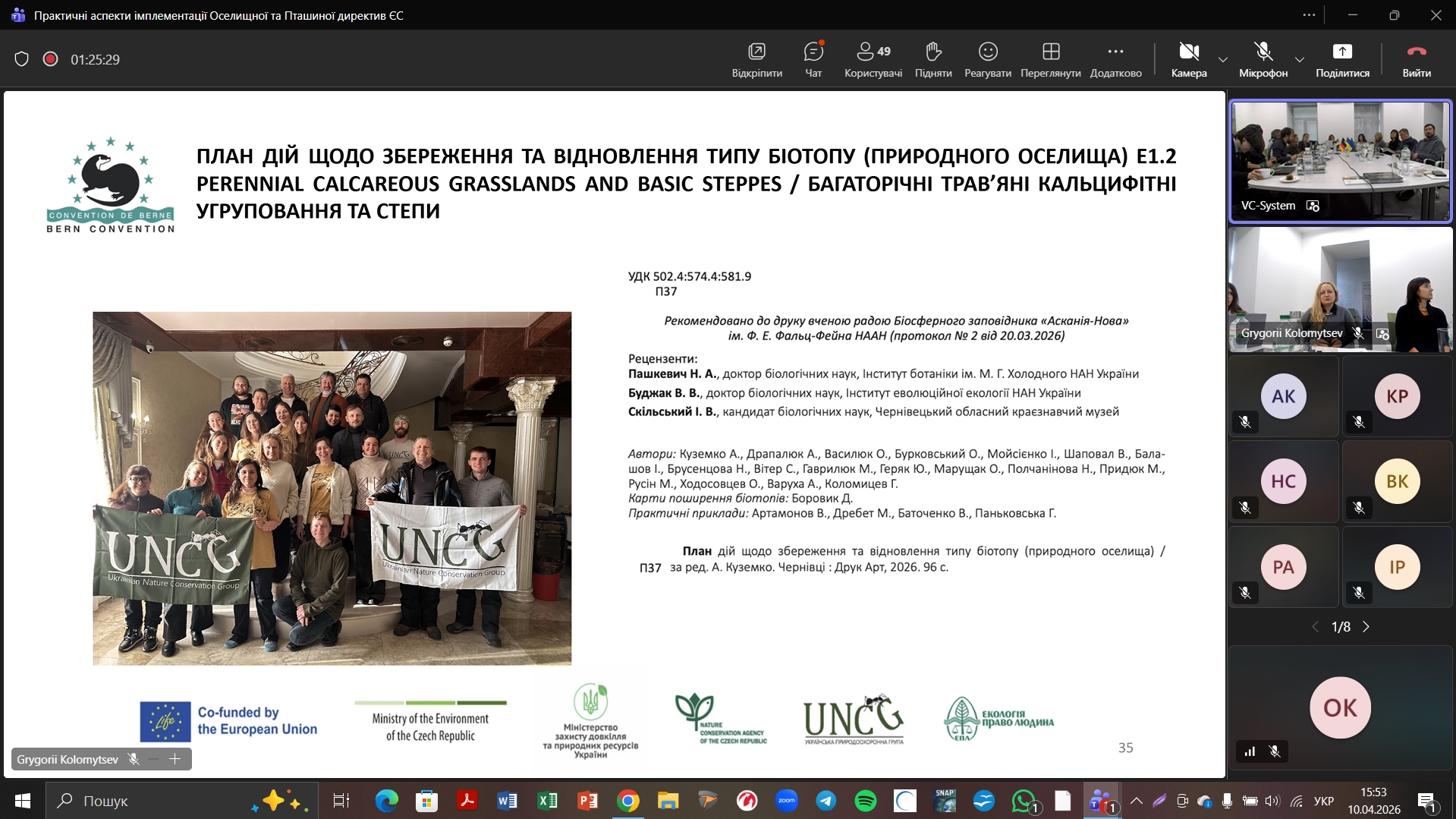
Task: Open Telegram from the taskbar
Action: [826, 801]
